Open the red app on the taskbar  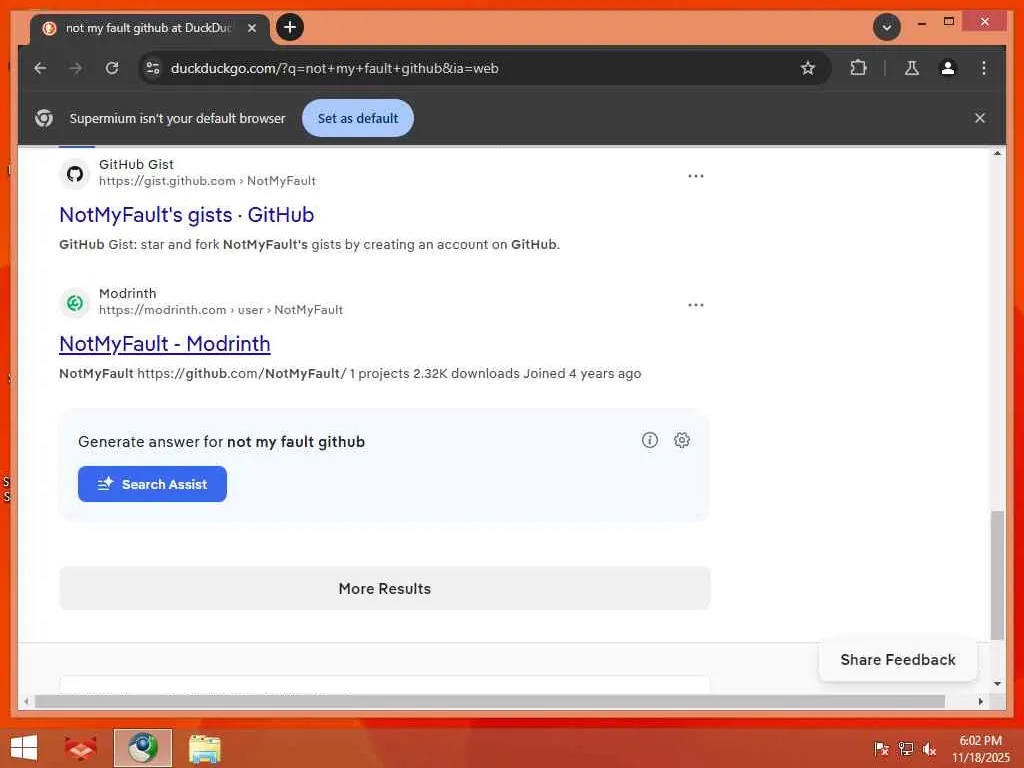click(80, 748)
